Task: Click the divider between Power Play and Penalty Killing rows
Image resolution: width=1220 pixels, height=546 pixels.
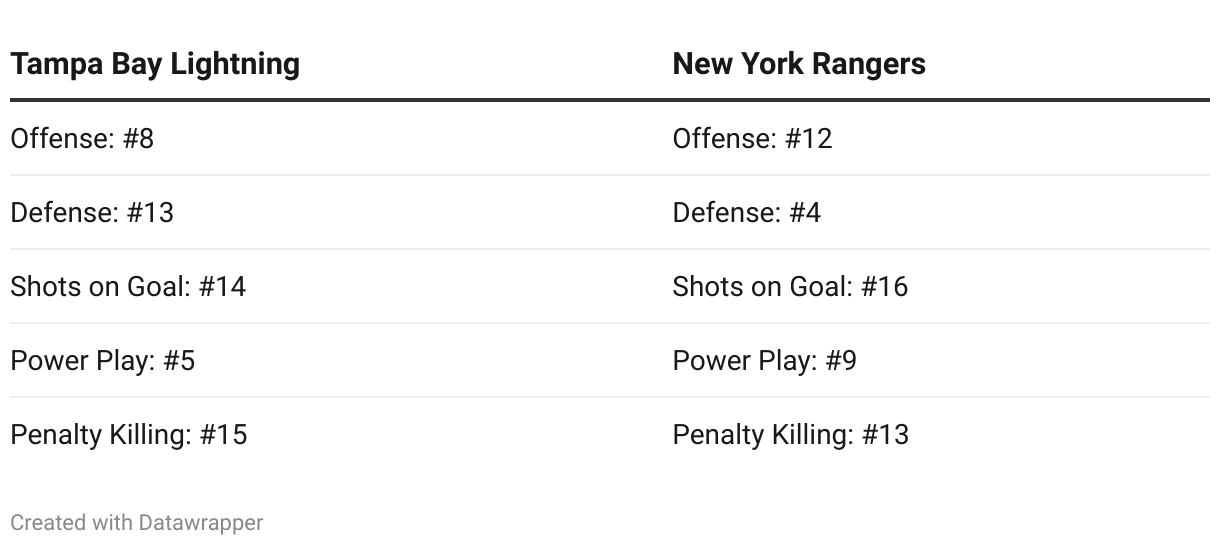Action: point(610,397)
